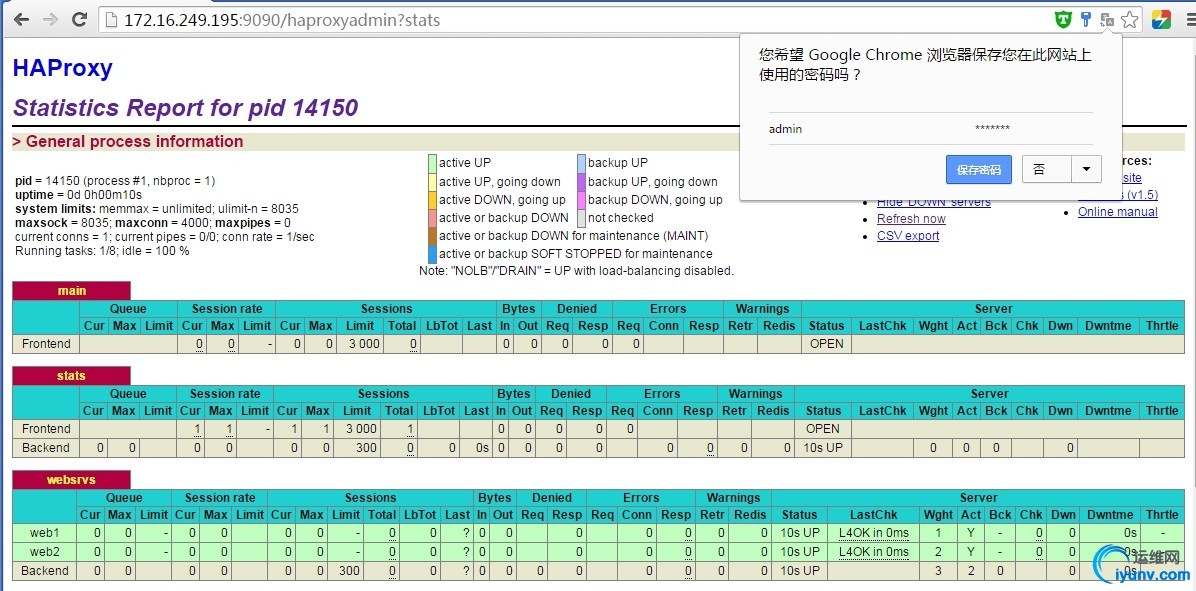Click the colorful lightning extension icon

1161,20
